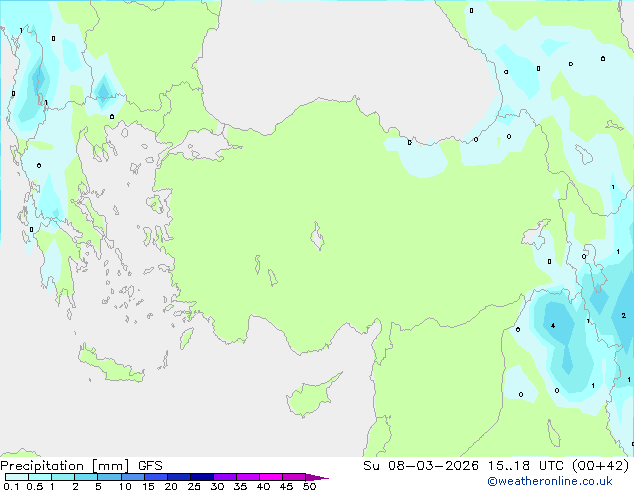Image resolution: width=634 pixels, height=490 pixels.
Task: Select the 5–10 mm legend color swatch
Action: (x=109, y=477)
